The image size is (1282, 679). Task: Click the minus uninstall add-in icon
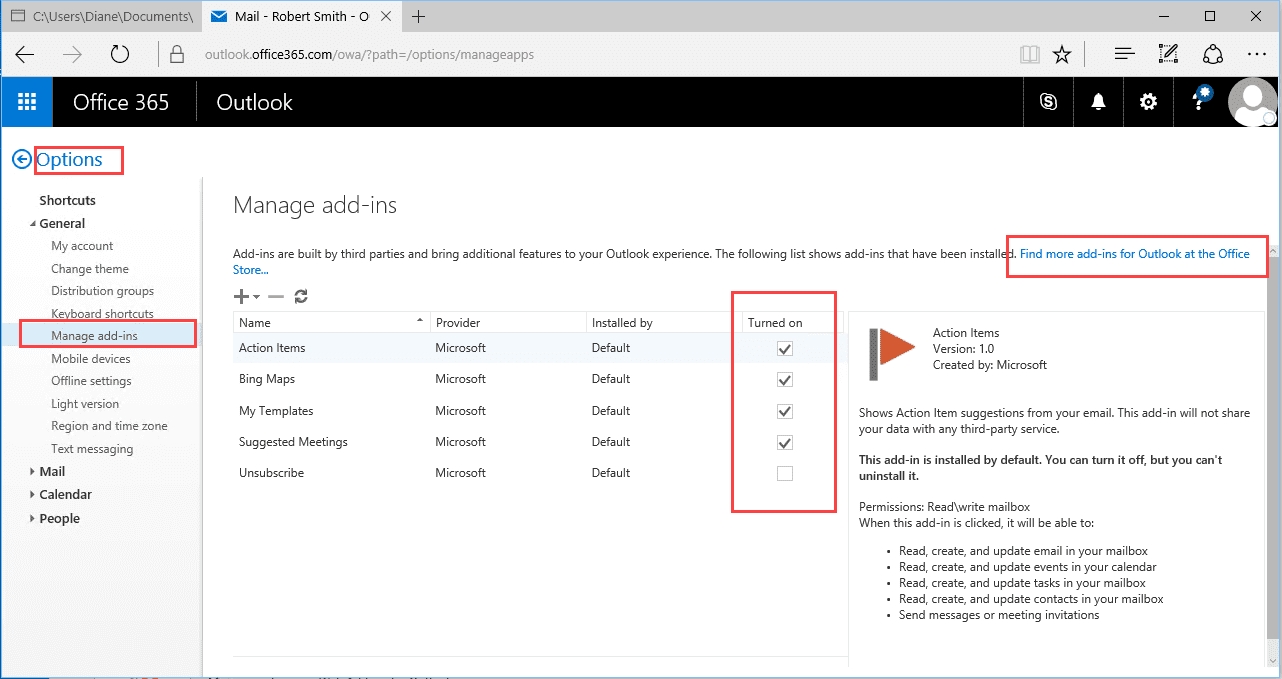[276, 296]
